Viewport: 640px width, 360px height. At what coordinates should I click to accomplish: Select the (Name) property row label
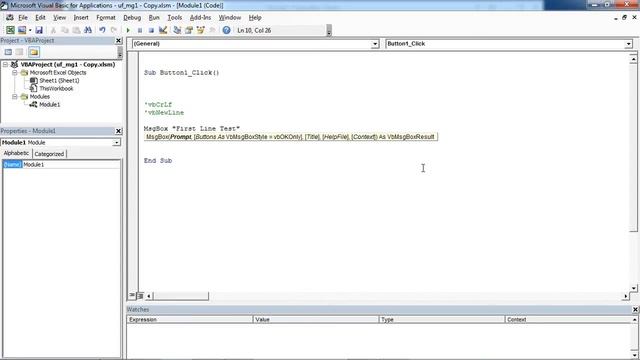12,164
